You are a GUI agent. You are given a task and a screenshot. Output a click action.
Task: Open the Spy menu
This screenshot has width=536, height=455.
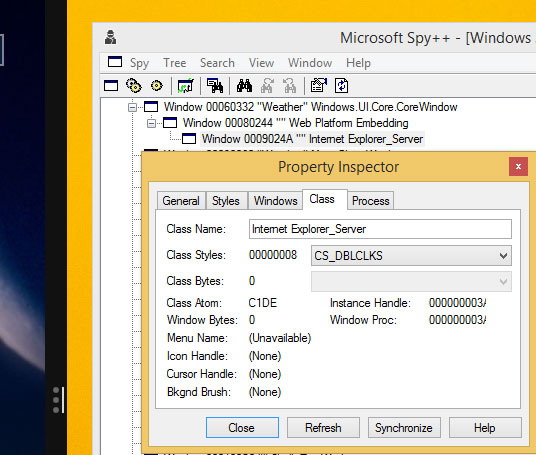[139, 63]
